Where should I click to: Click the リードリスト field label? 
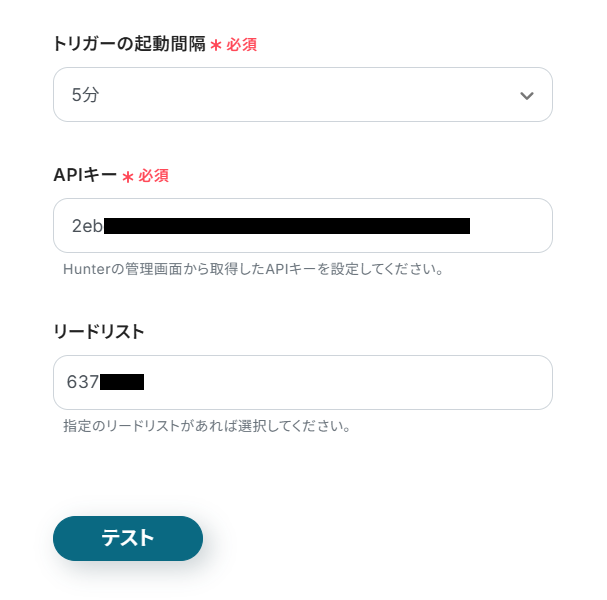(99, 331)
